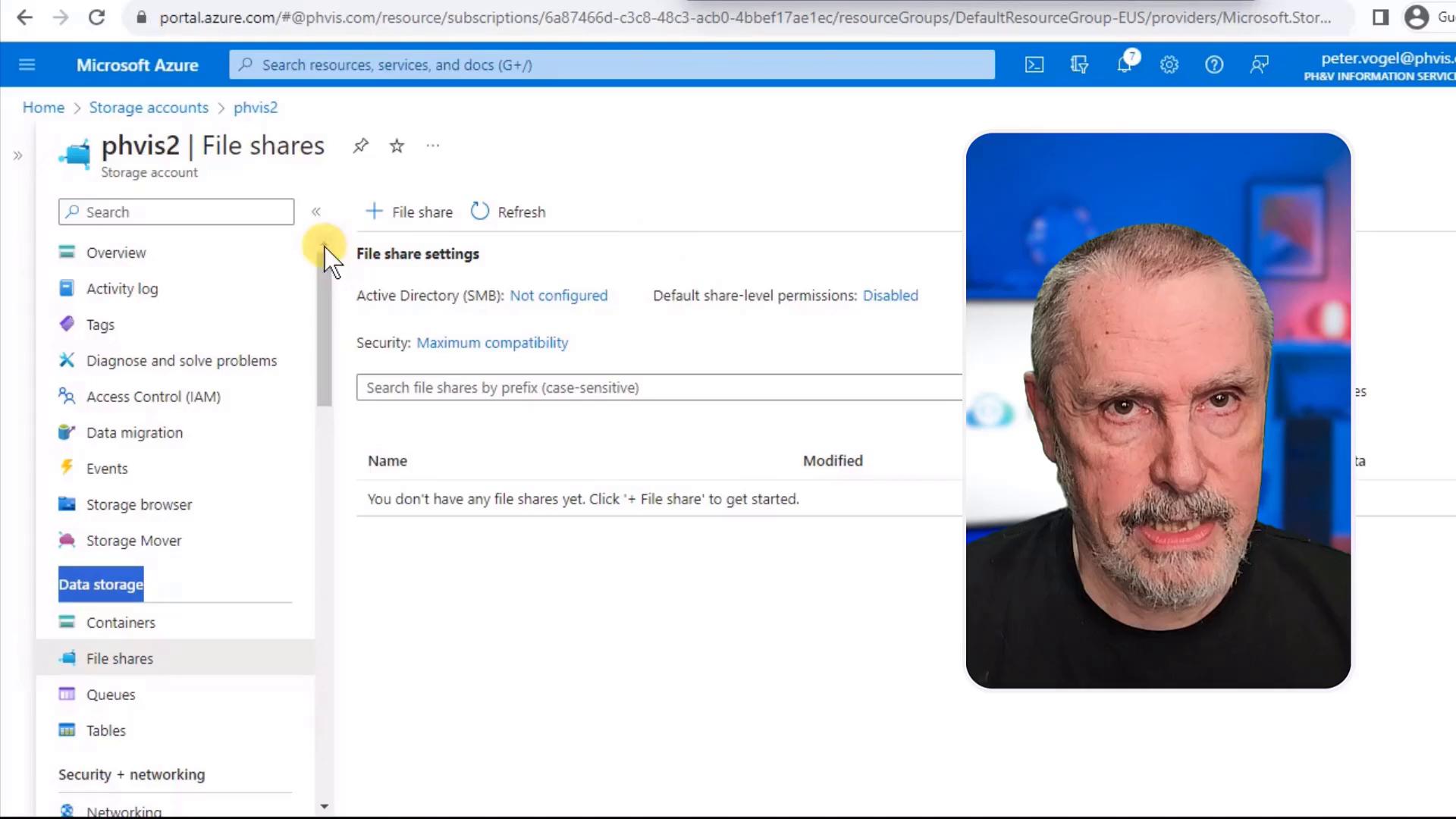Open the Disabled share-level permissions link
This screenshot has width=1456, height=819.
[890, 296]
